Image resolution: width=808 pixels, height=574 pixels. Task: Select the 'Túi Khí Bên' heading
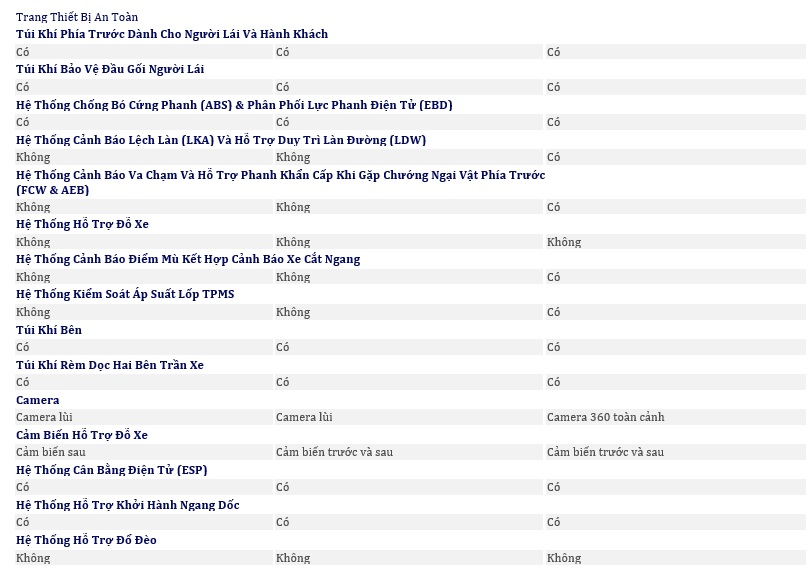click(49, 330)
